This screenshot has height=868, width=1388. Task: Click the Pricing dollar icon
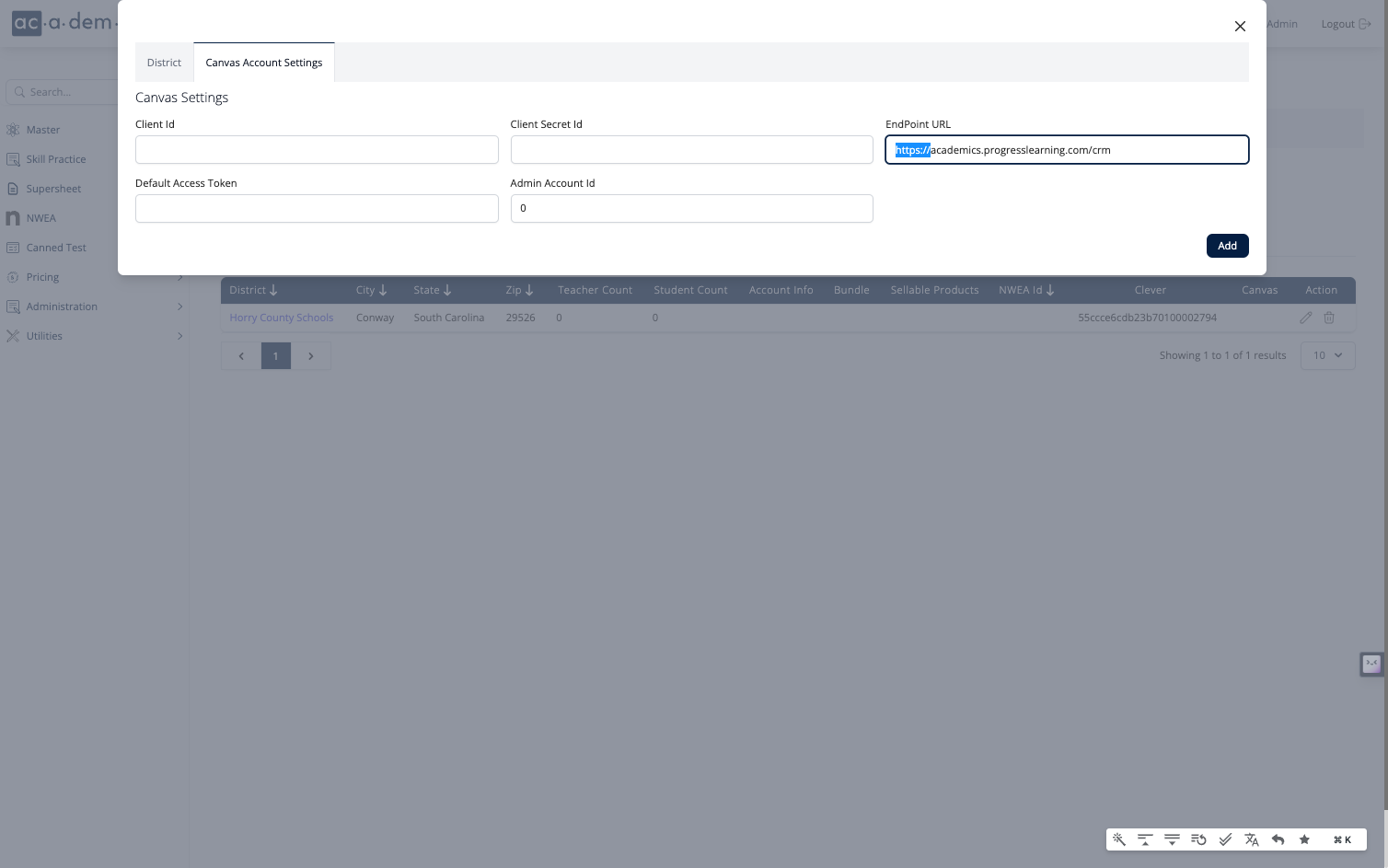13,277
